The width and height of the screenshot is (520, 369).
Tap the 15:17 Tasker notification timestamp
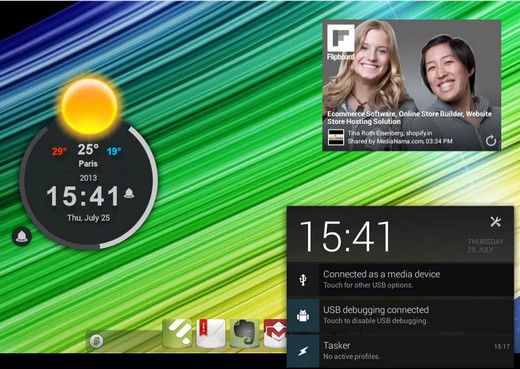[x=501, y=347]
